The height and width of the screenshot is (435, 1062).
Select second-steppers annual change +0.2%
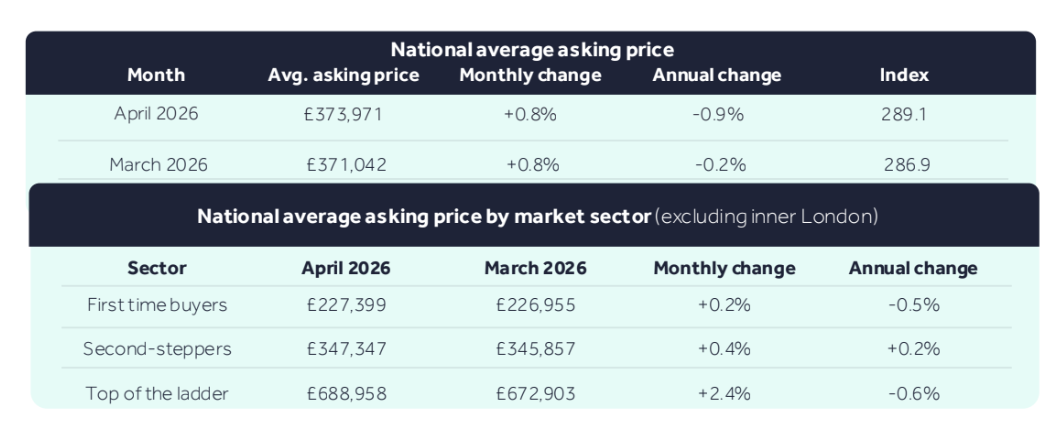(913, 349)
